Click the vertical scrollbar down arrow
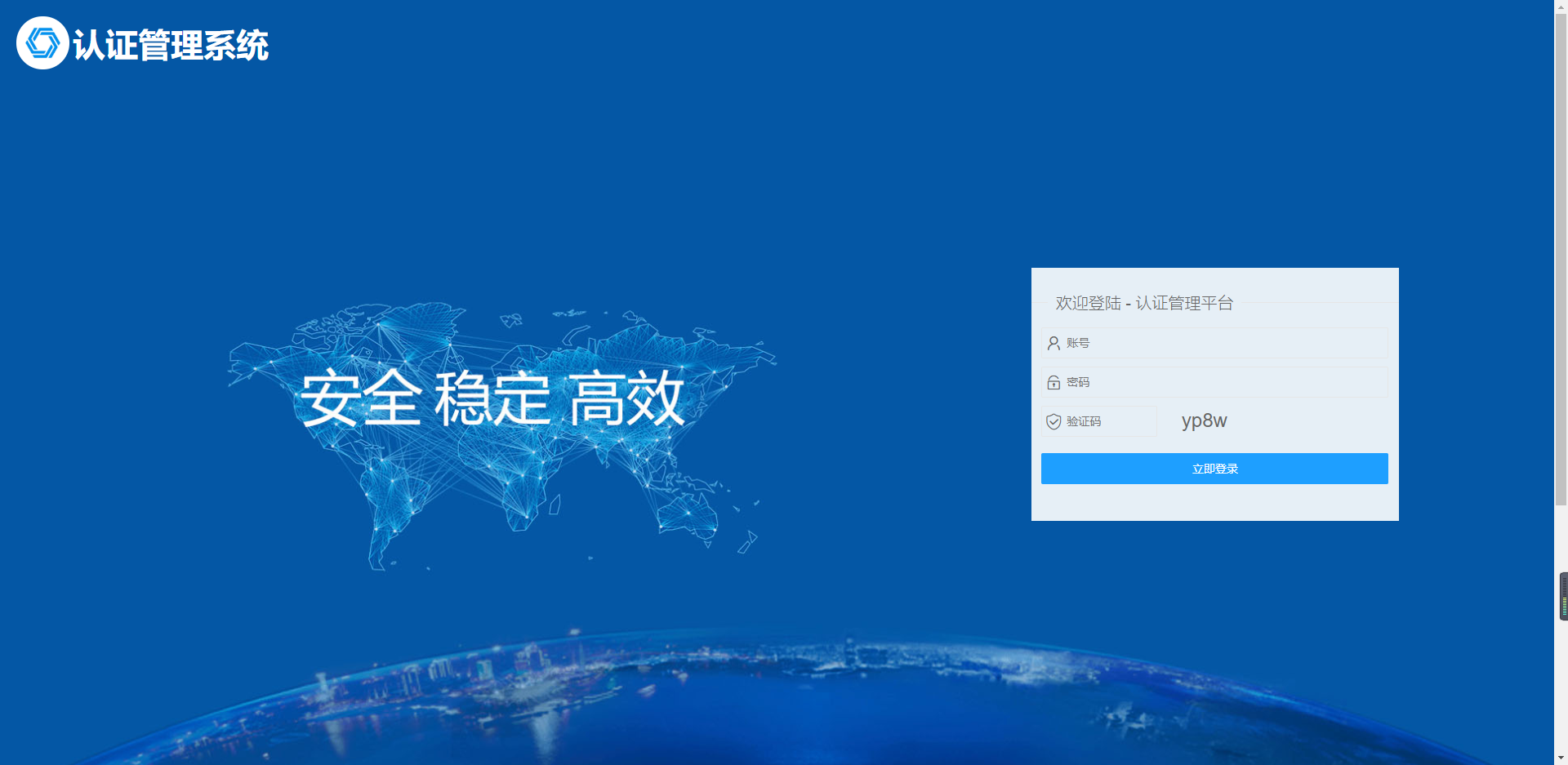Viewport: 1568px width, 765px height. pyautogui.click(x=1561, y=758)
